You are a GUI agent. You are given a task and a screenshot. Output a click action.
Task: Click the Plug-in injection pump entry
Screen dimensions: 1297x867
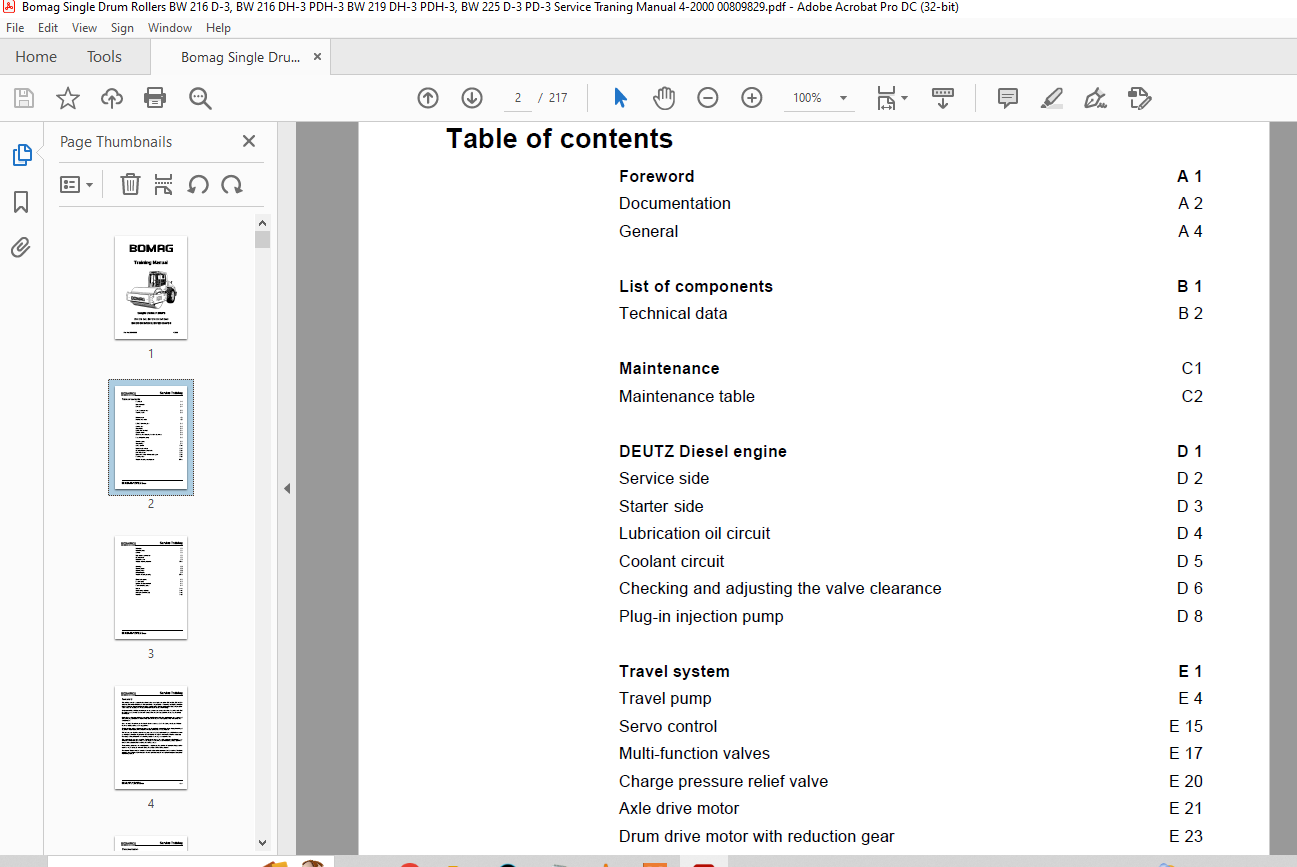701,616
